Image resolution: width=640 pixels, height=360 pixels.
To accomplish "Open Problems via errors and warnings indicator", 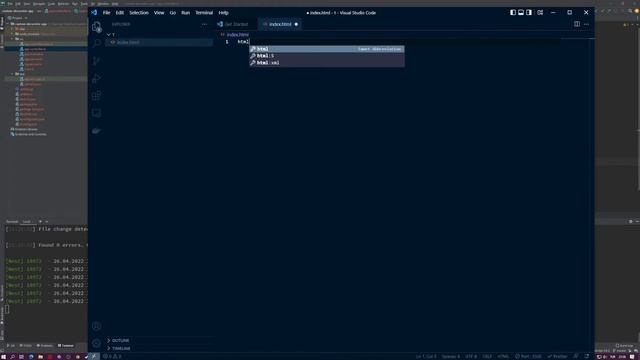I will click(112, 356).
